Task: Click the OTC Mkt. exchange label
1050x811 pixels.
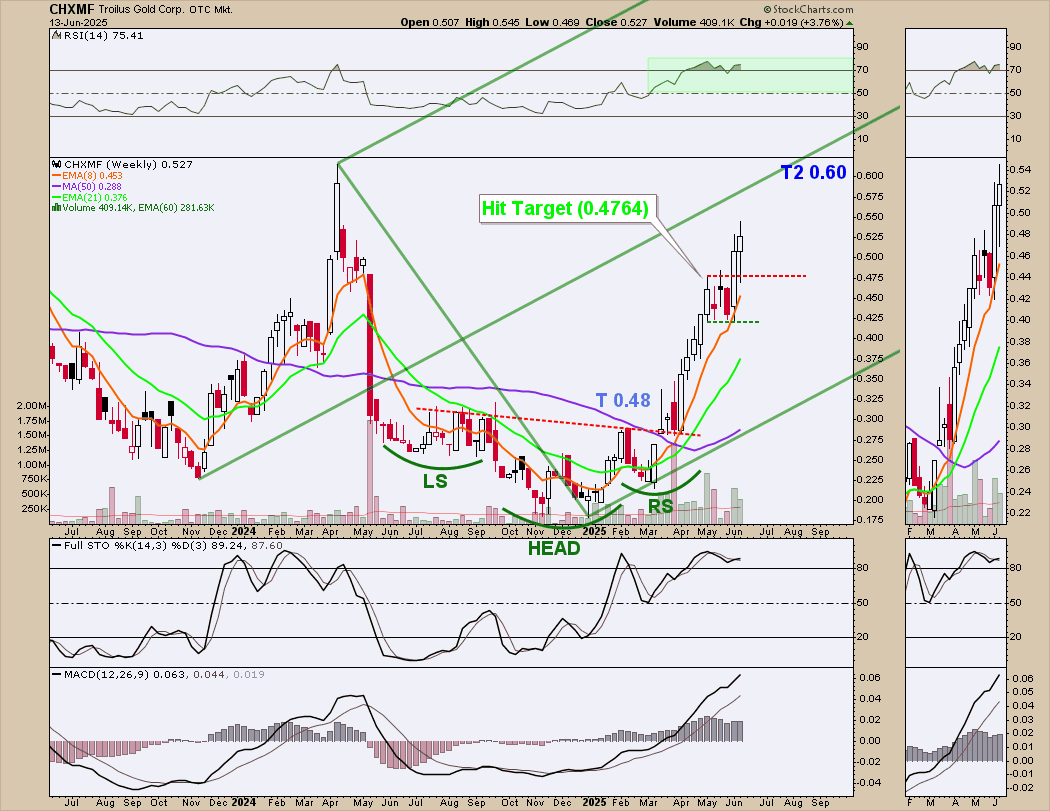Action: 212,10
